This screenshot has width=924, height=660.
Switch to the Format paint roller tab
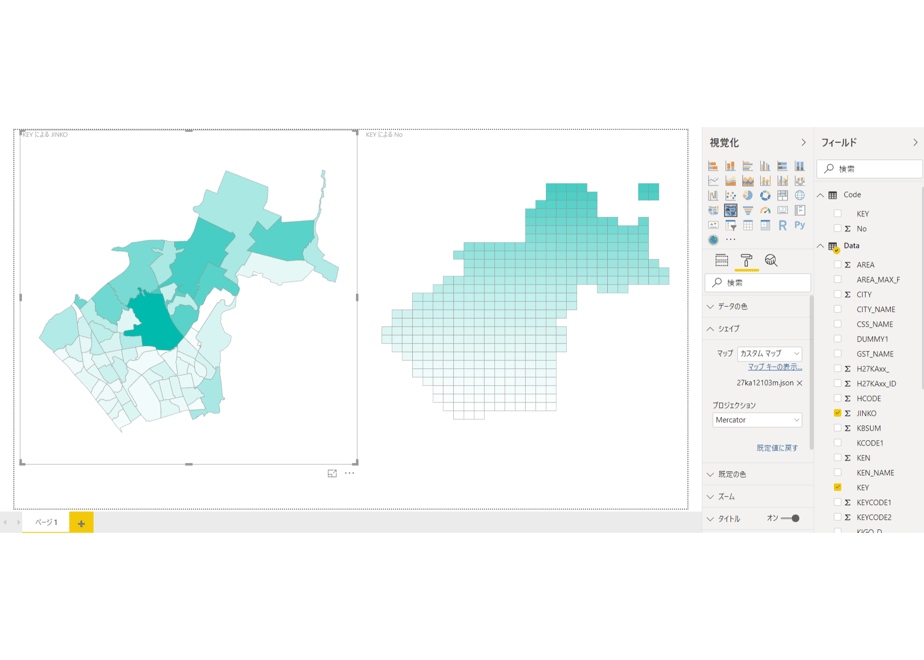click(747, 260)
